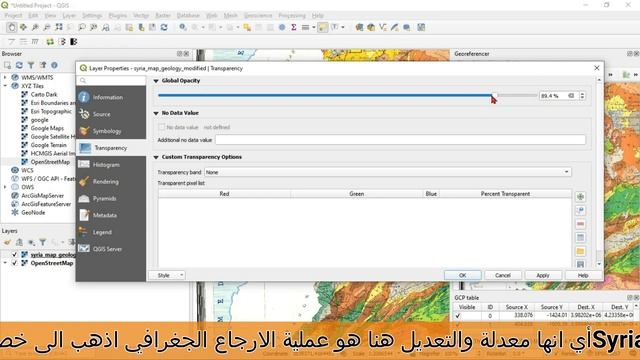640x360 pixels.
Task: Click OK in Layer Properties dialog
Action: coord(462,276)
